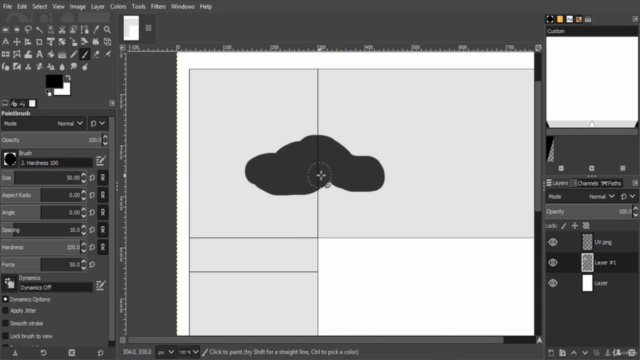Swap foreground and background colors
The height and width of the screenshot is (360, 640).
point(68,78)
